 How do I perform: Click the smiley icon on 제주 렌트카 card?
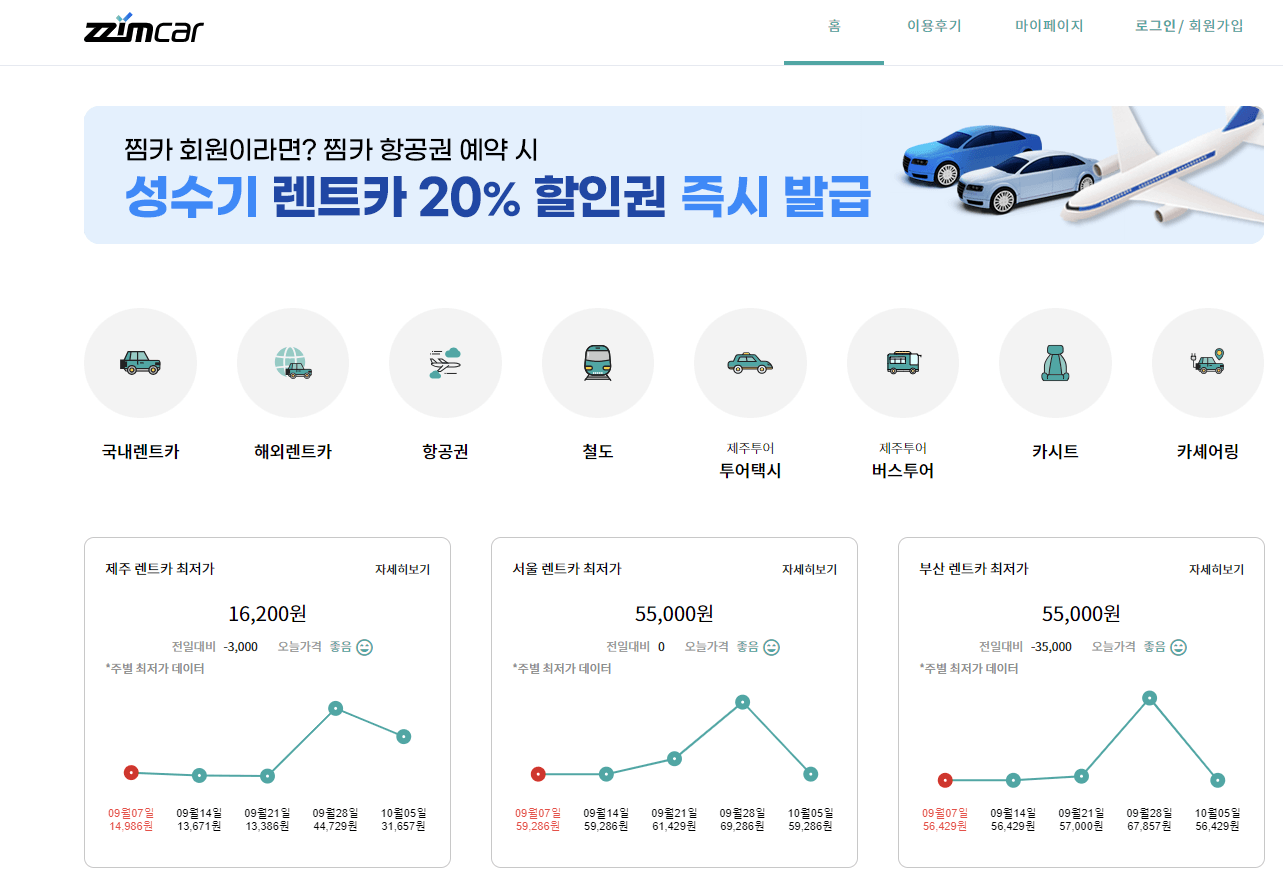[363, 646]
